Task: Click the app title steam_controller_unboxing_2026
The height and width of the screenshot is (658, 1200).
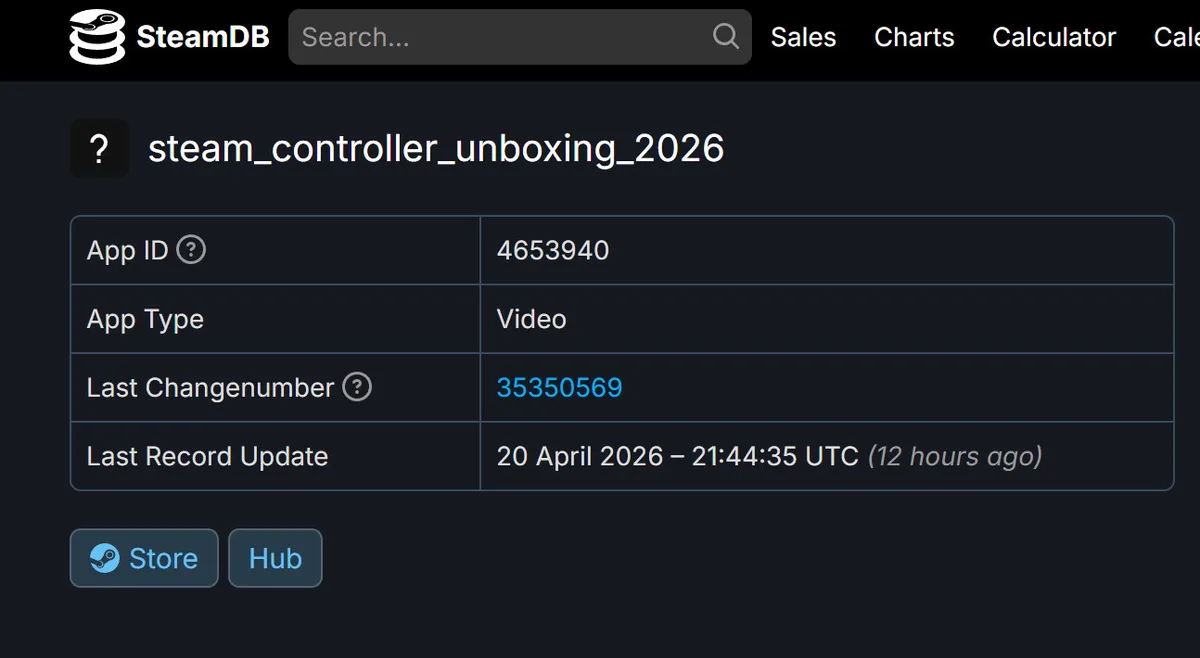Action: 436,148
